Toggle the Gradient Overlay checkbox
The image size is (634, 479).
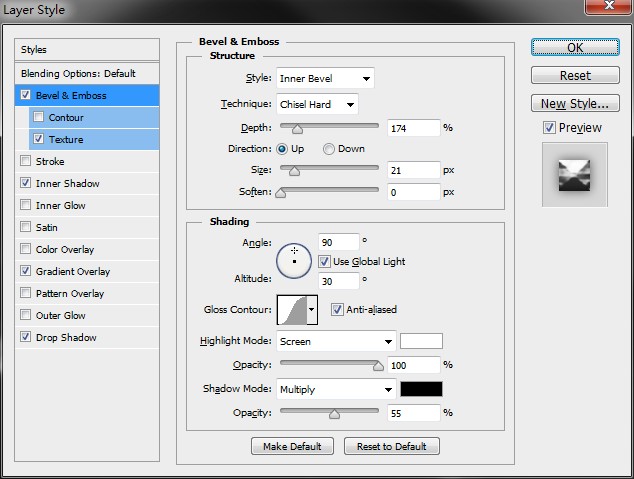[25, 270]
